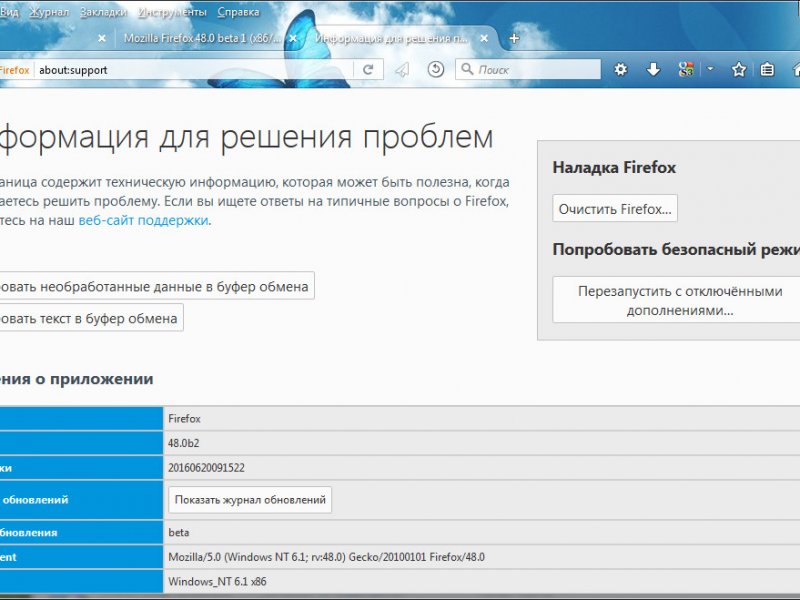
Task: Select the Windows_NT 6.1 x86 value
Action: pyautogui.click(x=217, y=581)
